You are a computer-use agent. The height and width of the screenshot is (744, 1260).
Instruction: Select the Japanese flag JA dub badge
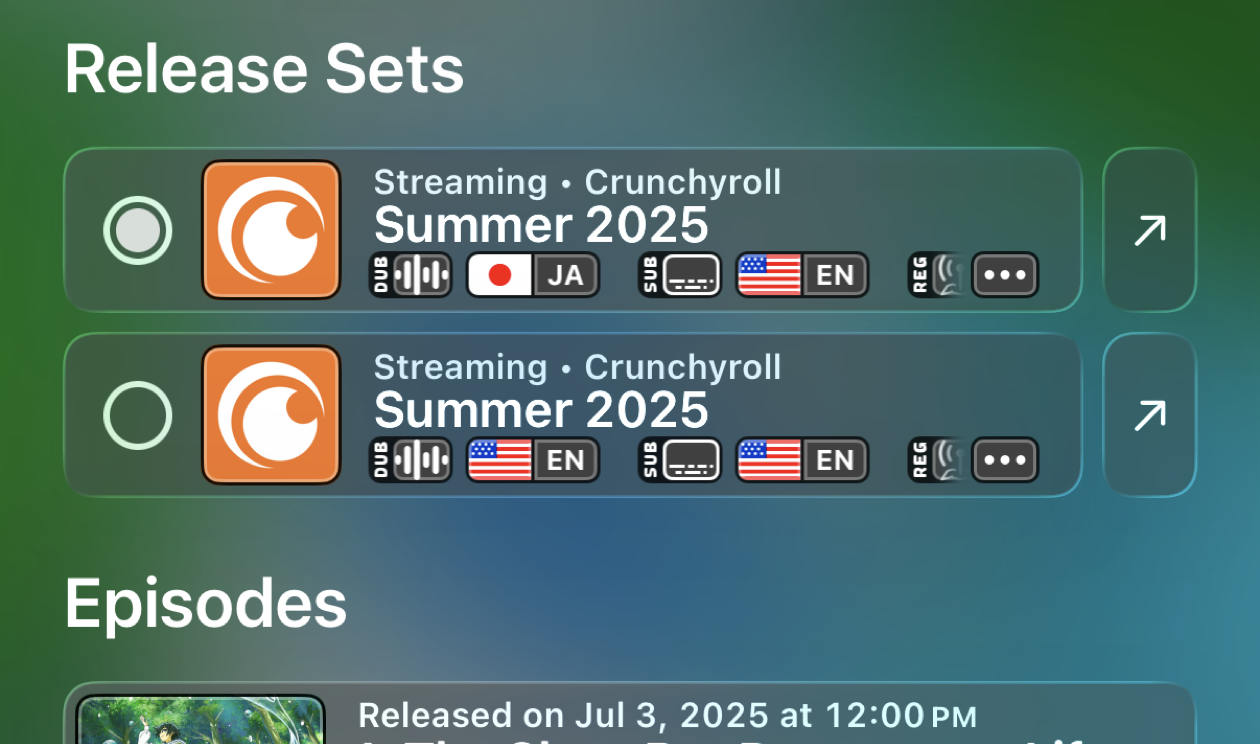[533, 275]
